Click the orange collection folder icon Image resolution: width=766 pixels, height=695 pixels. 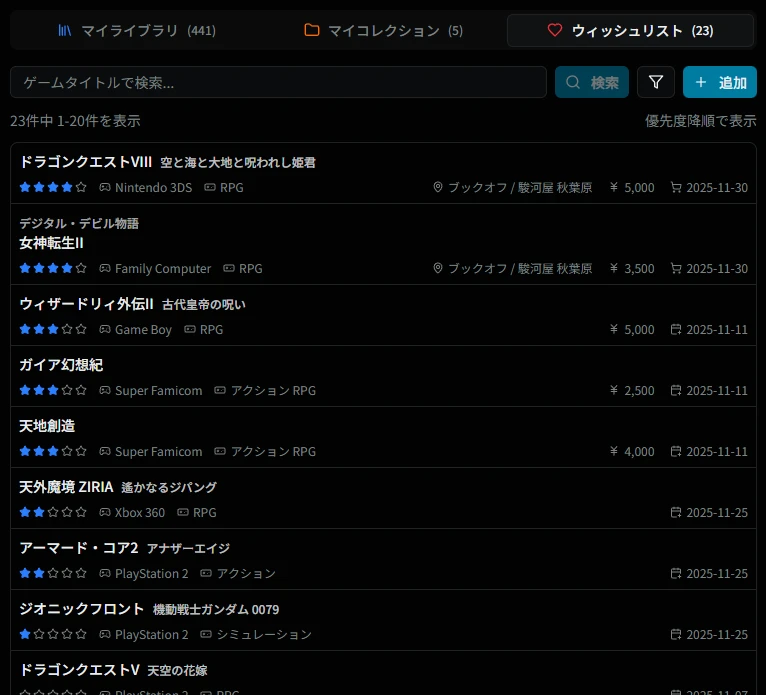312,30
